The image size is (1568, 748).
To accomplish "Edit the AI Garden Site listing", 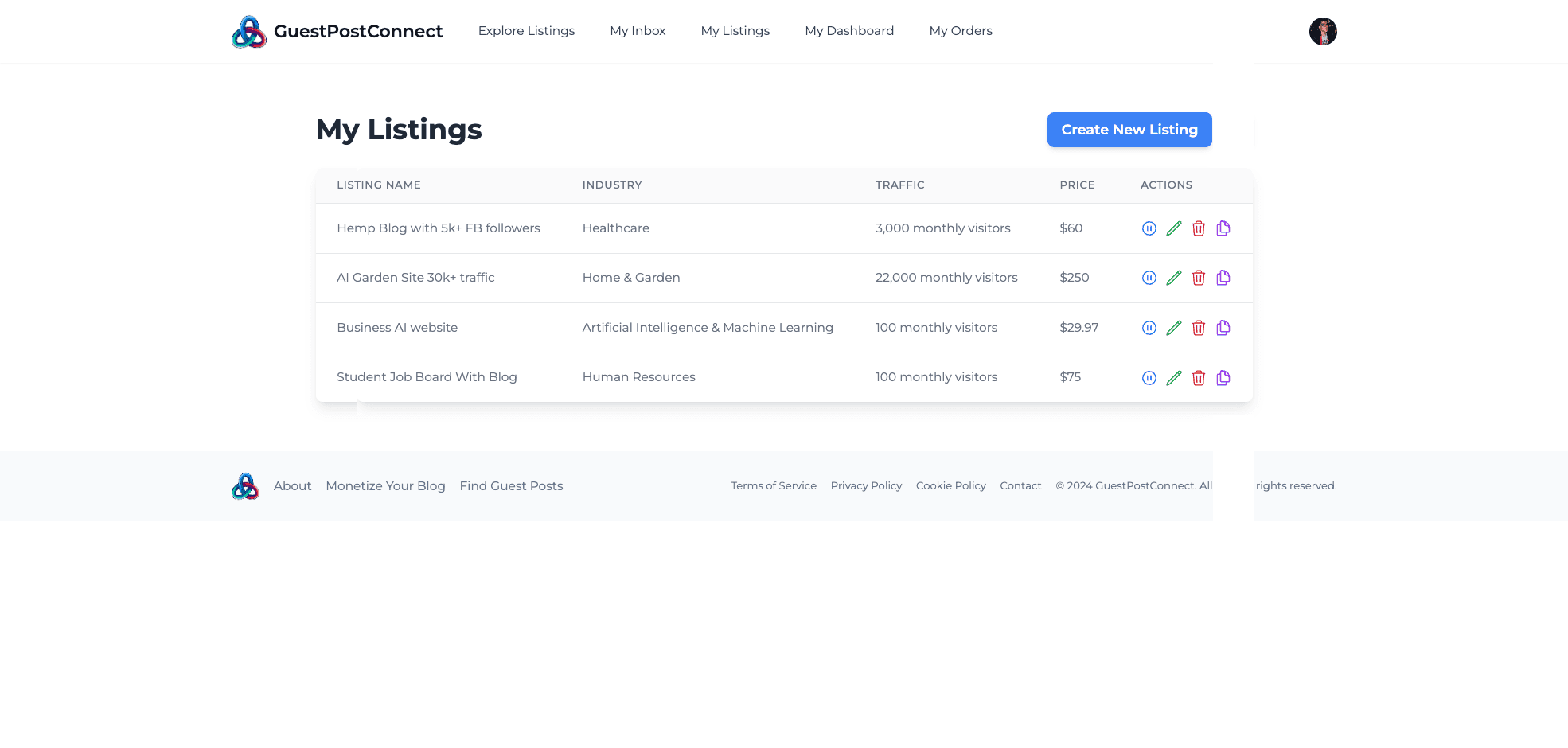I will (x=1173, y=278).
